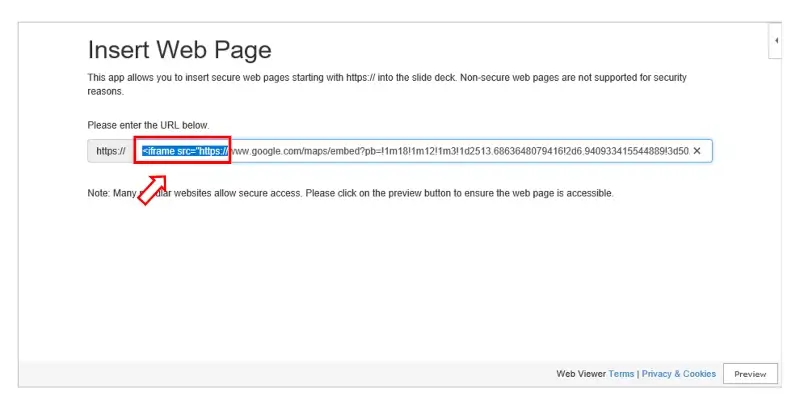800x406 pixels.
Task: Click the Insert Web Page heading
Action: coord(179,50)
